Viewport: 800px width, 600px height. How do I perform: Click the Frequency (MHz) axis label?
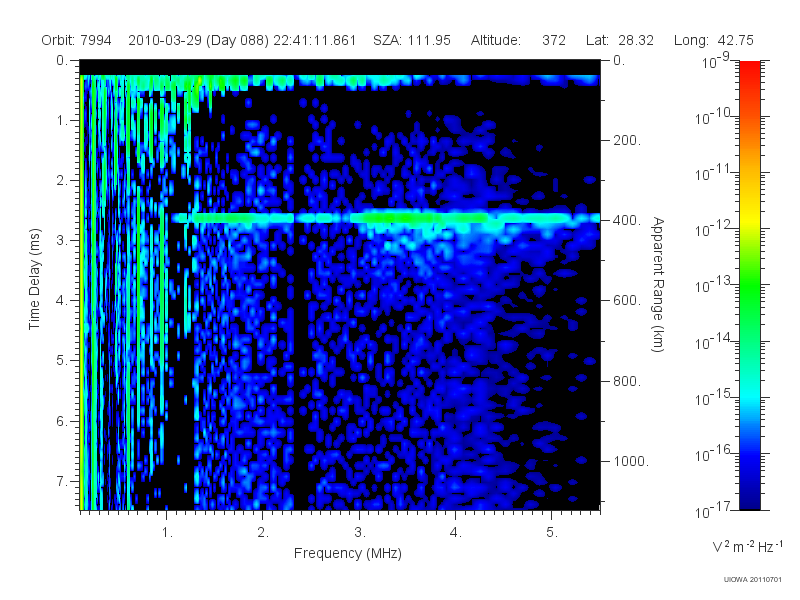(x=347, y=553)
